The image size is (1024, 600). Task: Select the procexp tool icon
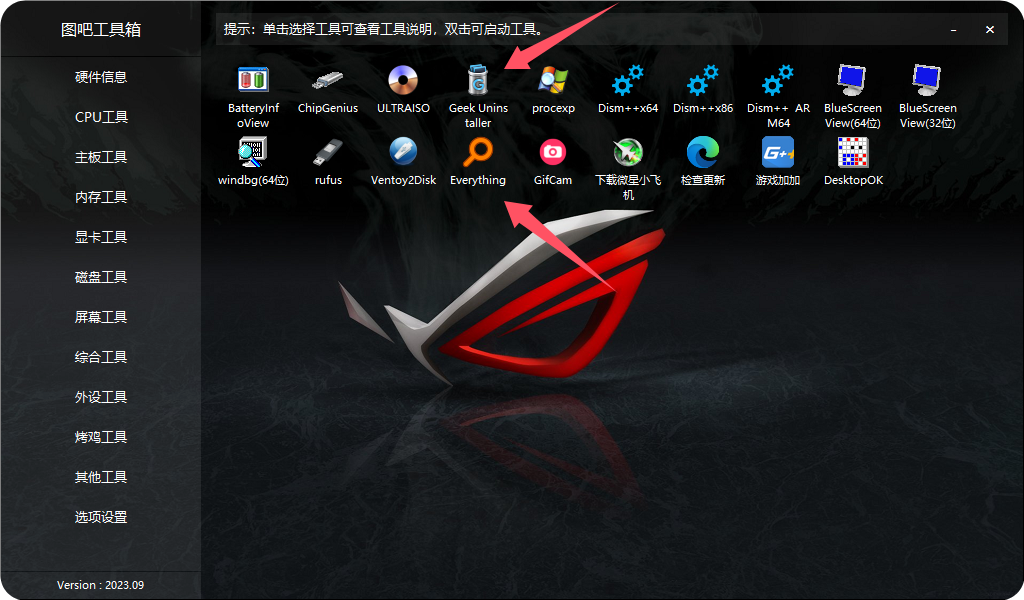click(x=553, y=80)
